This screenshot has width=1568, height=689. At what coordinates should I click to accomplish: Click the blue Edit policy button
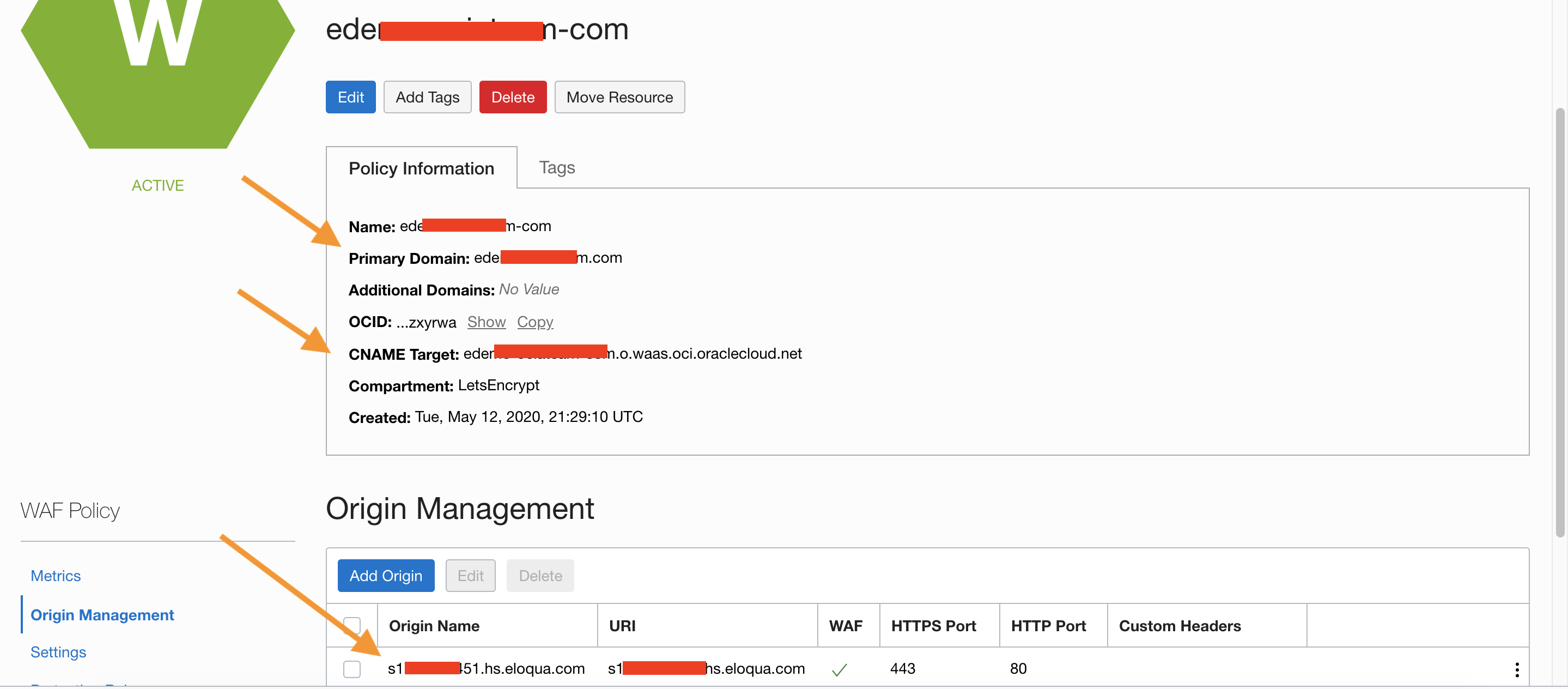351,98
